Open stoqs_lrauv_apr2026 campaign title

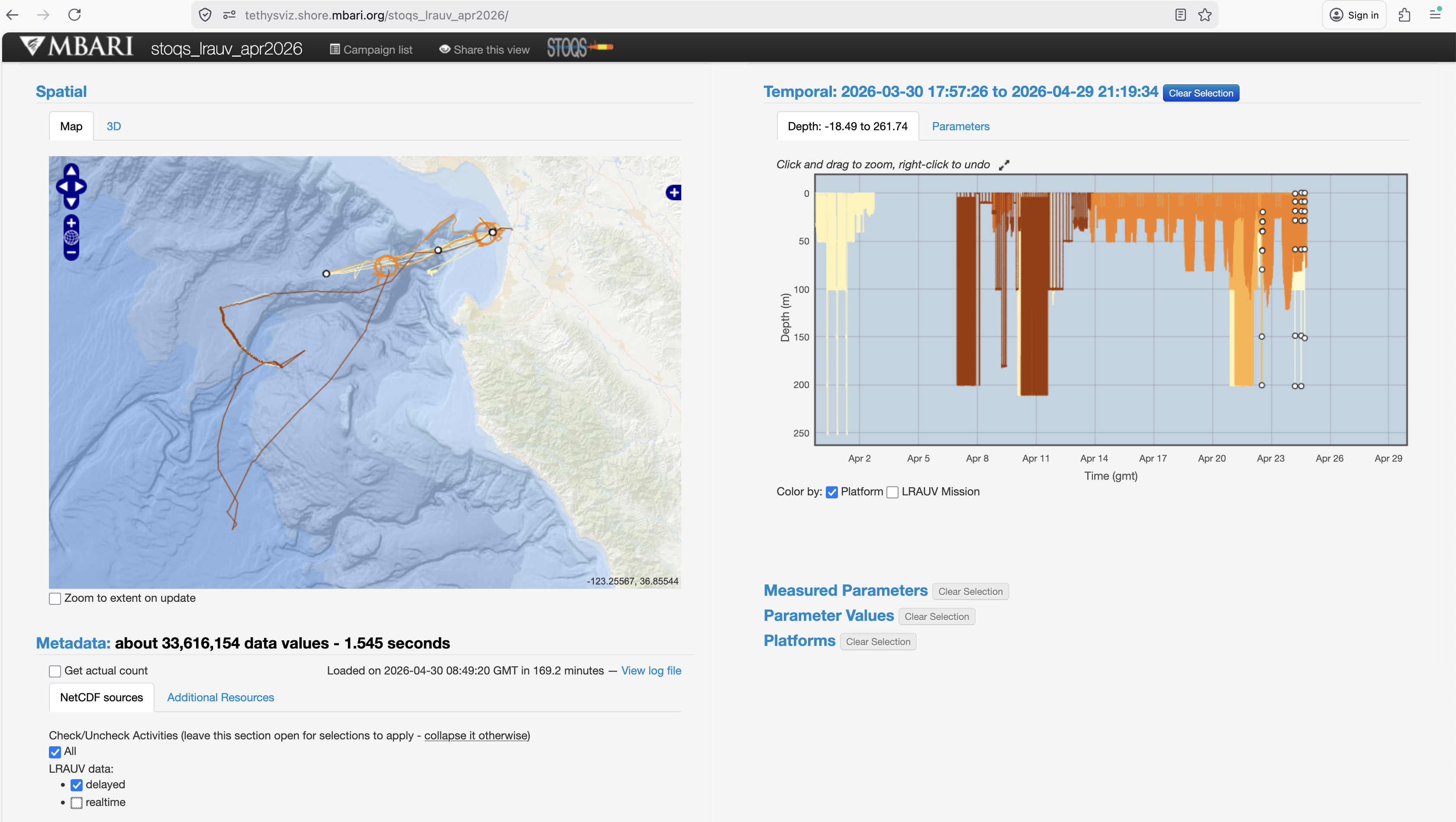click(227, 48)
